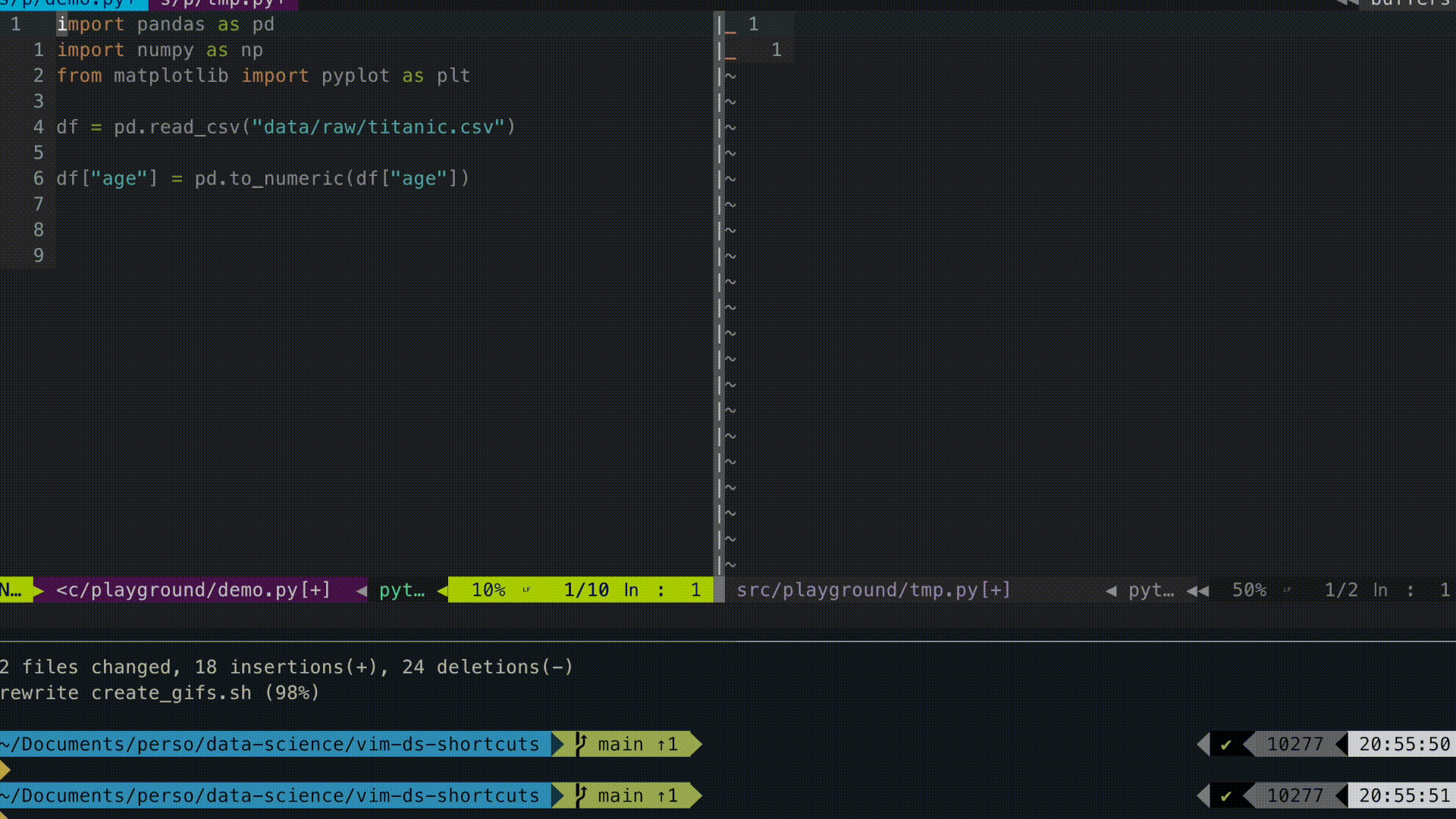The image size is (1456, 819).
Task: Click the git branch icon in upper prompt
Action: 581,744
